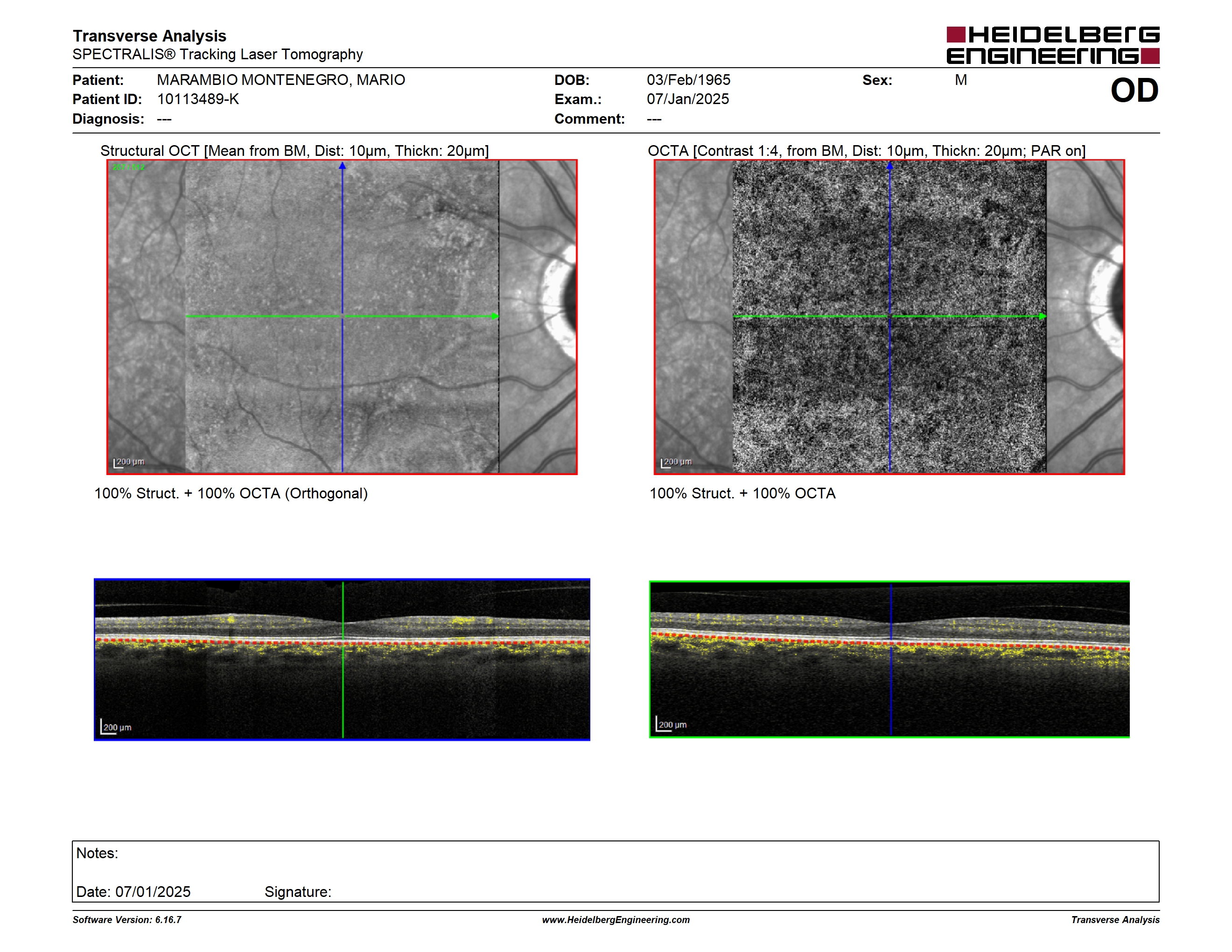Click the Notes field label
Image resolution: width=1232 pixels, height=952 pixels.
(97, 853)
